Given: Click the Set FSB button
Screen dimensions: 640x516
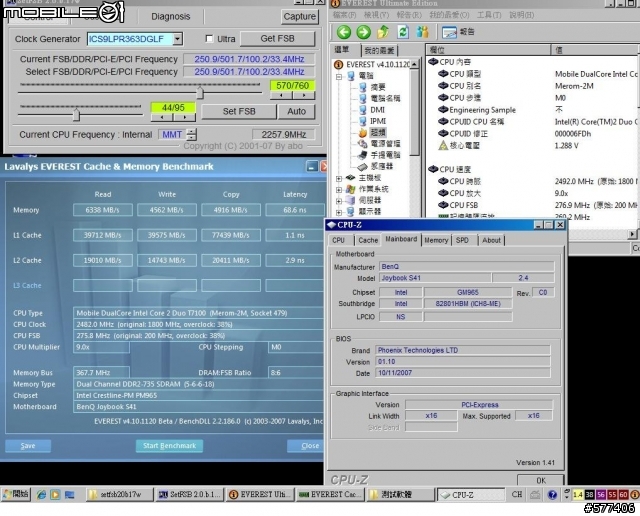Looking at the screenshot, I should pos(239,111).
